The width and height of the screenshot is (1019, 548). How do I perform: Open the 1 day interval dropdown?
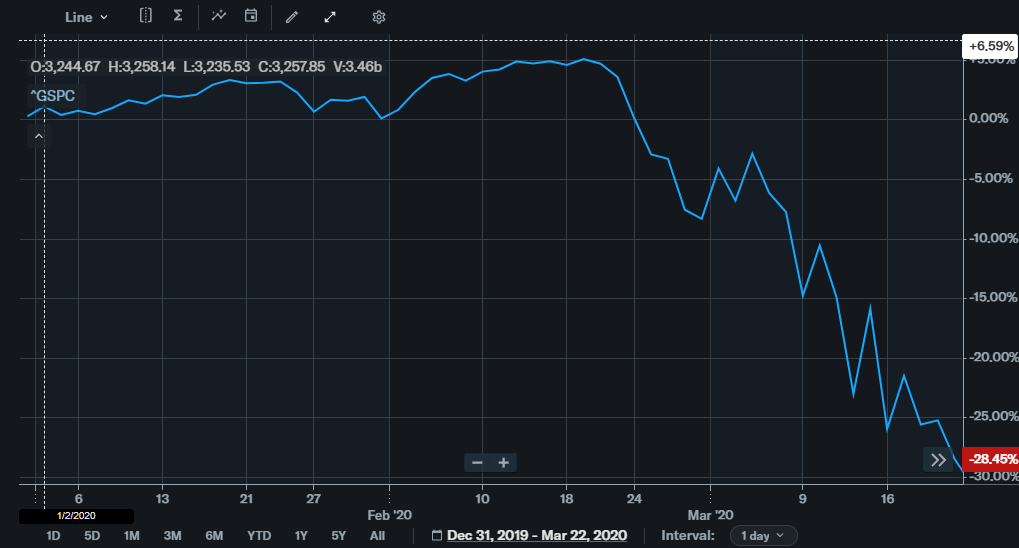click(x=763, y=536)
